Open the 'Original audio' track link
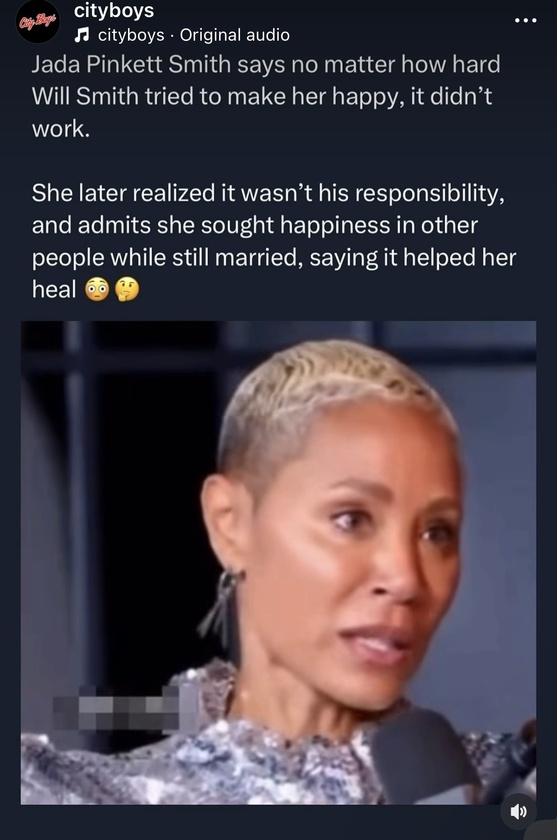The height and width of the screenshot is (840, 557). (x=235, y=35)
